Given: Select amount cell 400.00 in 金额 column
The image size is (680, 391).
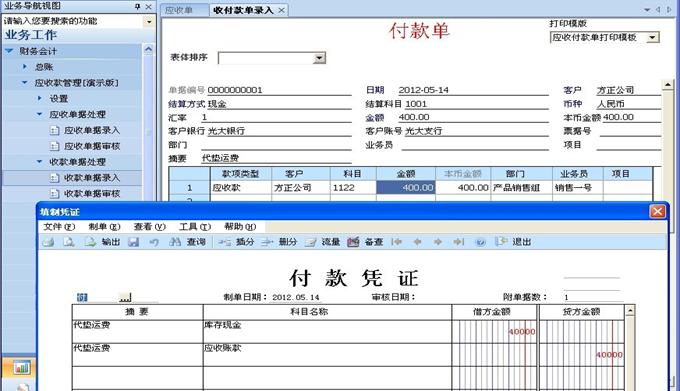Looking at the screenshot, I should click(x=405, y=188).
